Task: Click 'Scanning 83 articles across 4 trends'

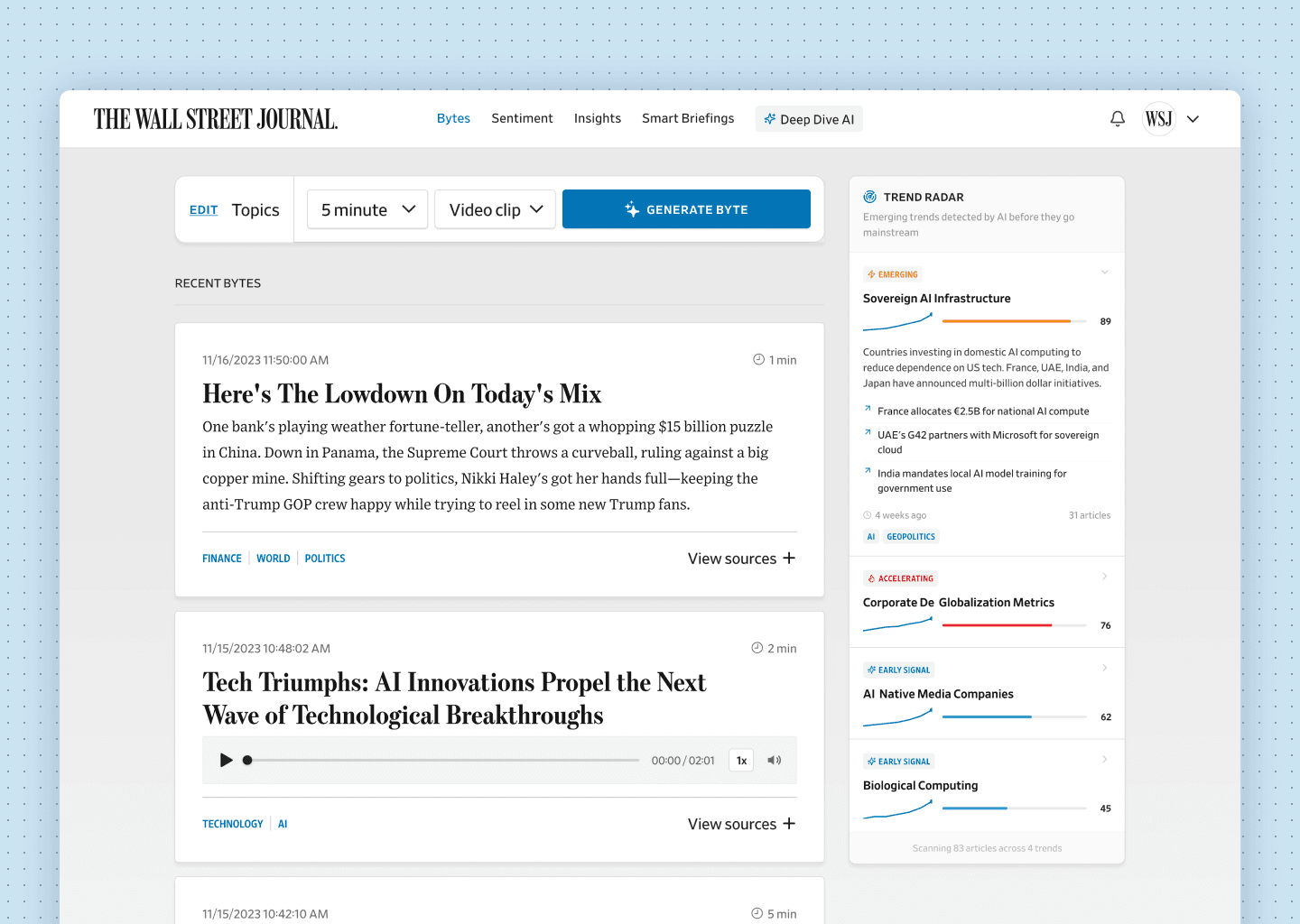Action: 987,848
